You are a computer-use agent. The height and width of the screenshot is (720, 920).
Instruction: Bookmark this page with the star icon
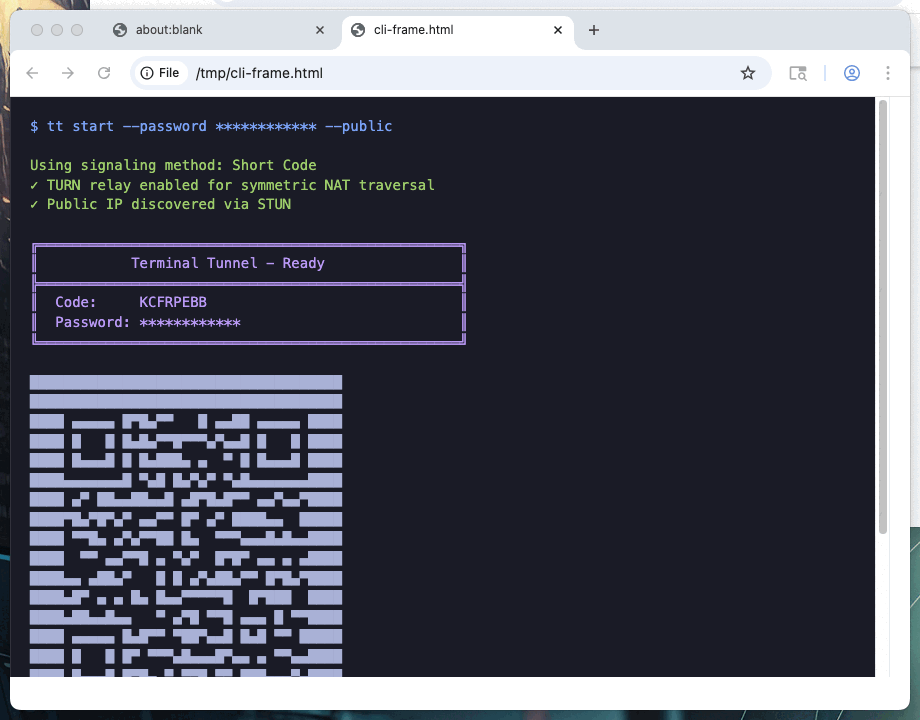pyautogui.click(x=748, y=73)
